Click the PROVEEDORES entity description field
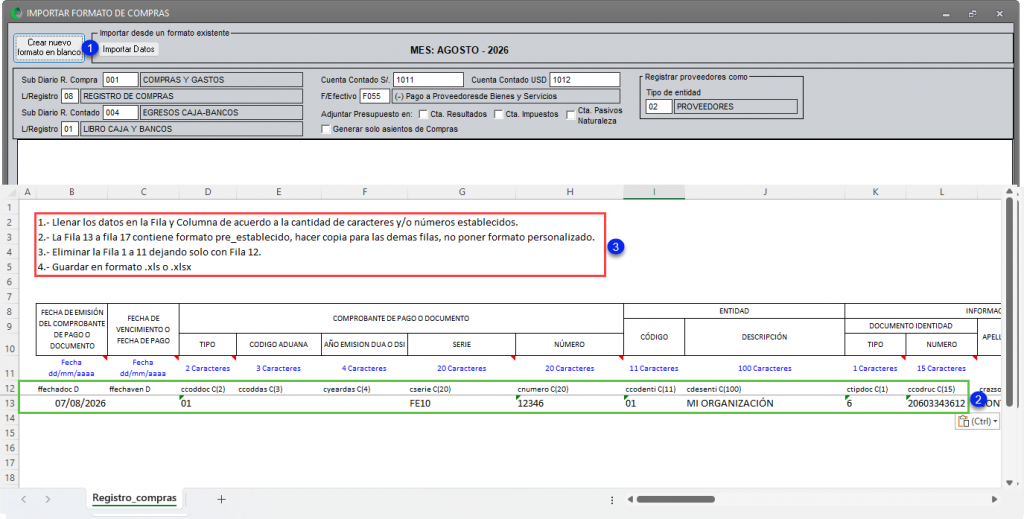The height and width of the screenshot is (519, 1024). point(735,106)
